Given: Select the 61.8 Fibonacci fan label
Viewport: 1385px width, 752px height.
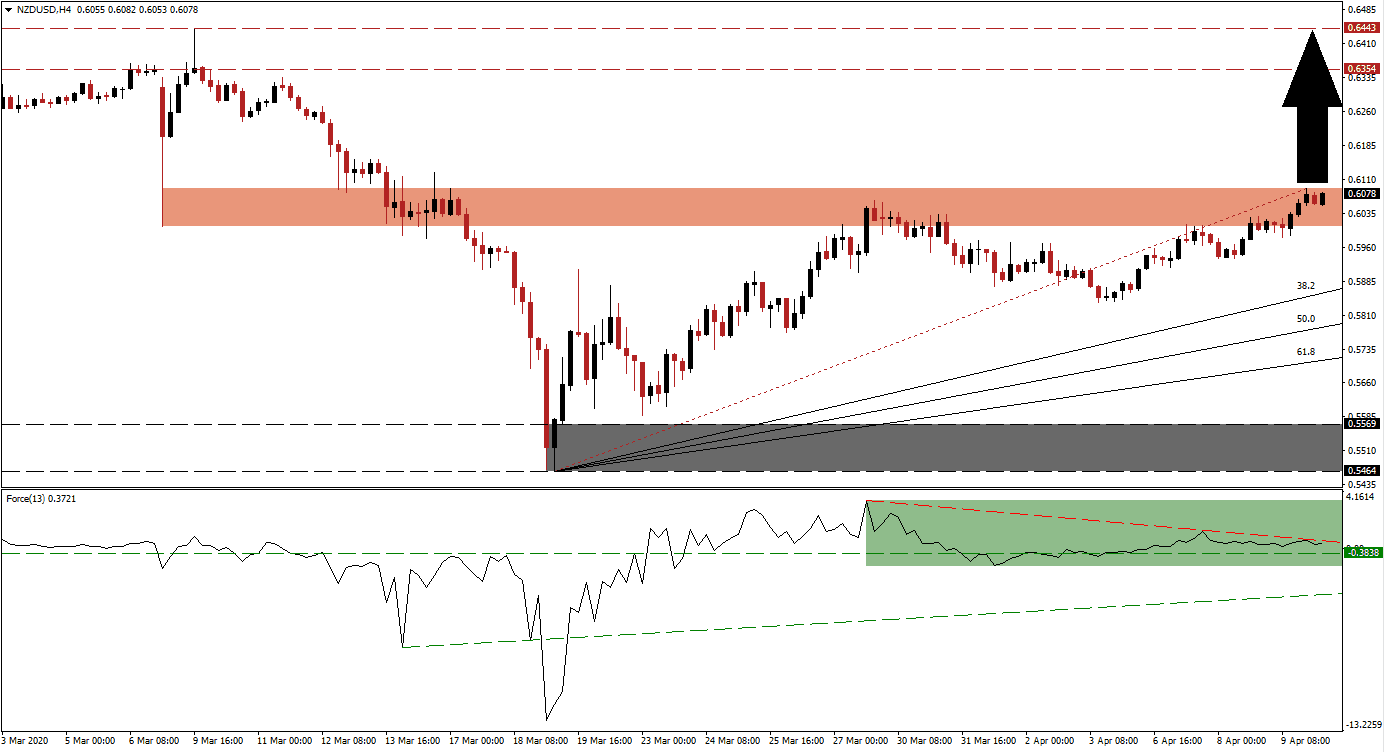Looking at the screenshot, I should click(1305, 352).
